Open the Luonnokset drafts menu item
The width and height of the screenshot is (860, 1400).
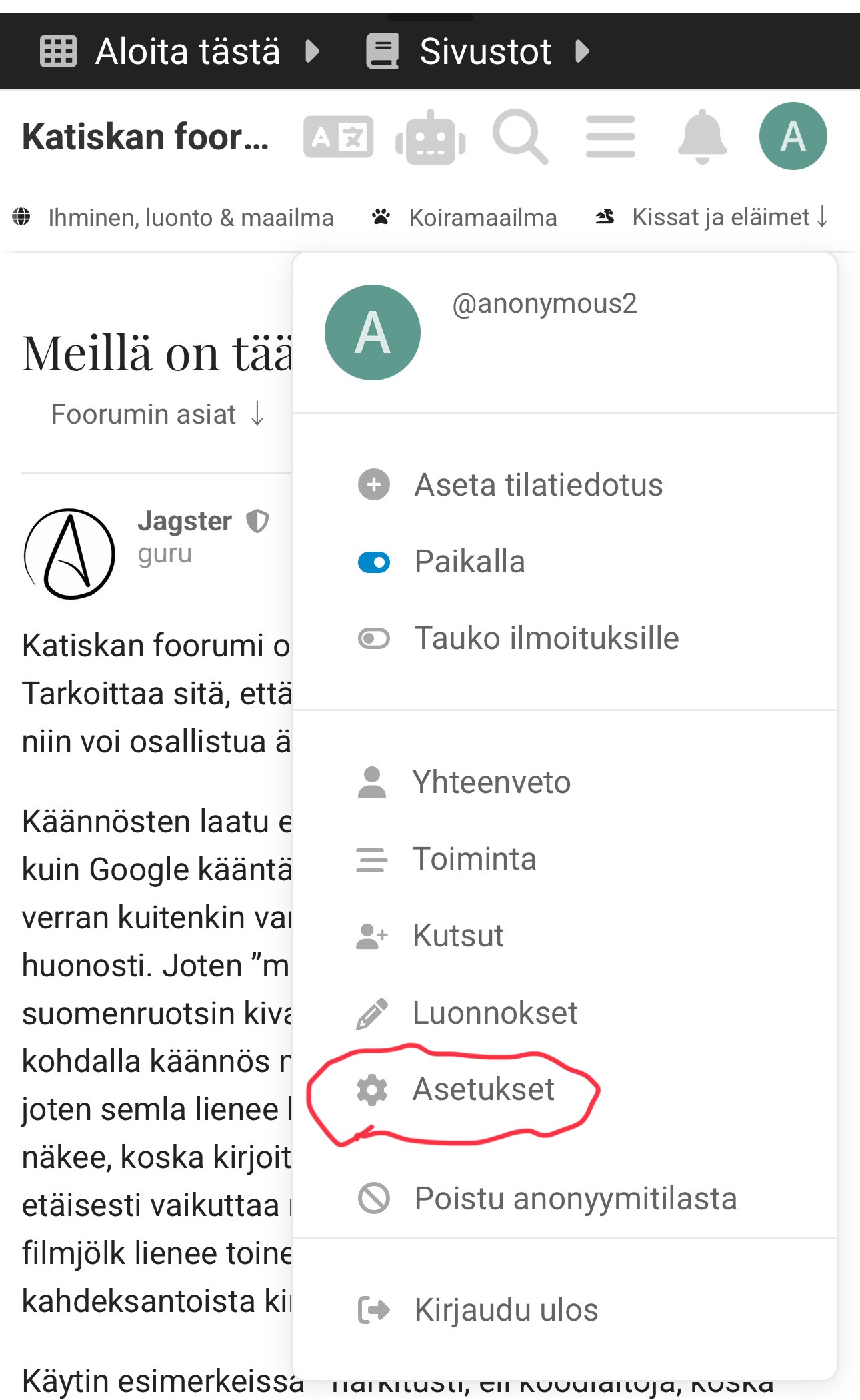494,1013
